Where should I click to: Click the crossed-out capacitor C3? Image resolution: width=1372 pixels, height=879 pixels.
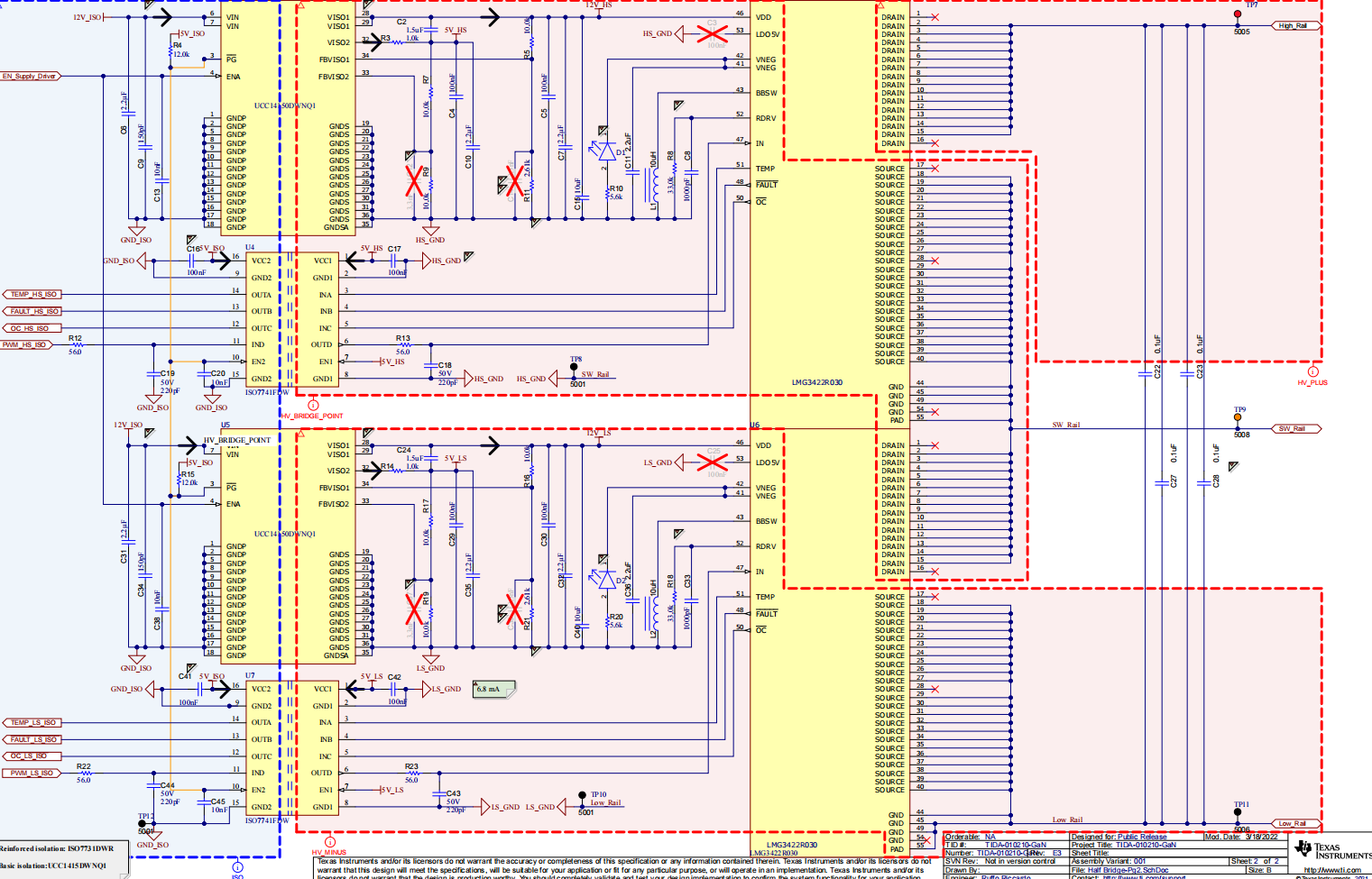[713, 34]
